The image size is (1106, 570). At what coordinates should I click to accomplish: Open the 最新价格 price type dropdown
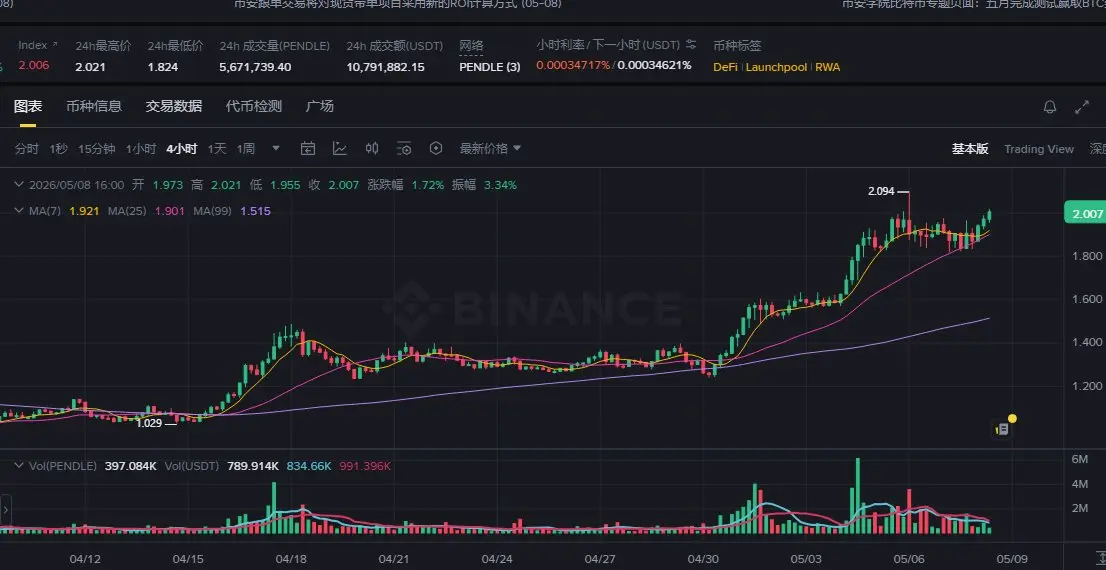[x=490, y=148]
